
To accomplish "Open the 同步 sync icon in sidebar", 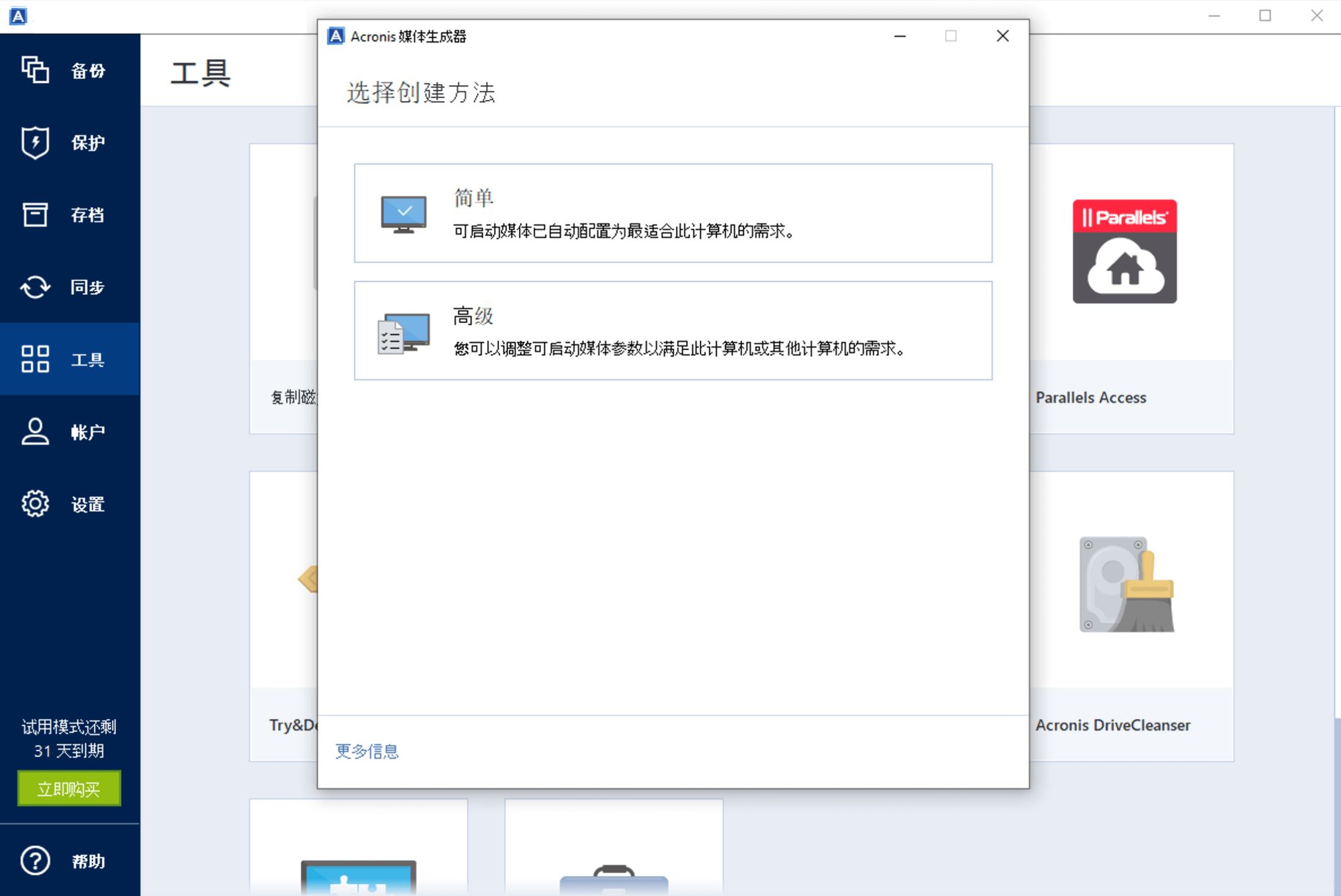I will [x=35, y=287].
